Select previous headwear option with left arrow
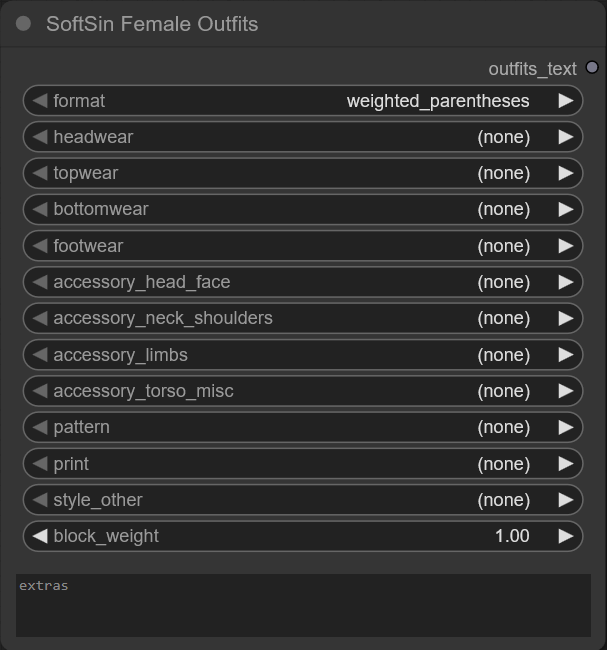Image resolution: width=607 pixels, height=650 pixels. (x=39, y=137)
